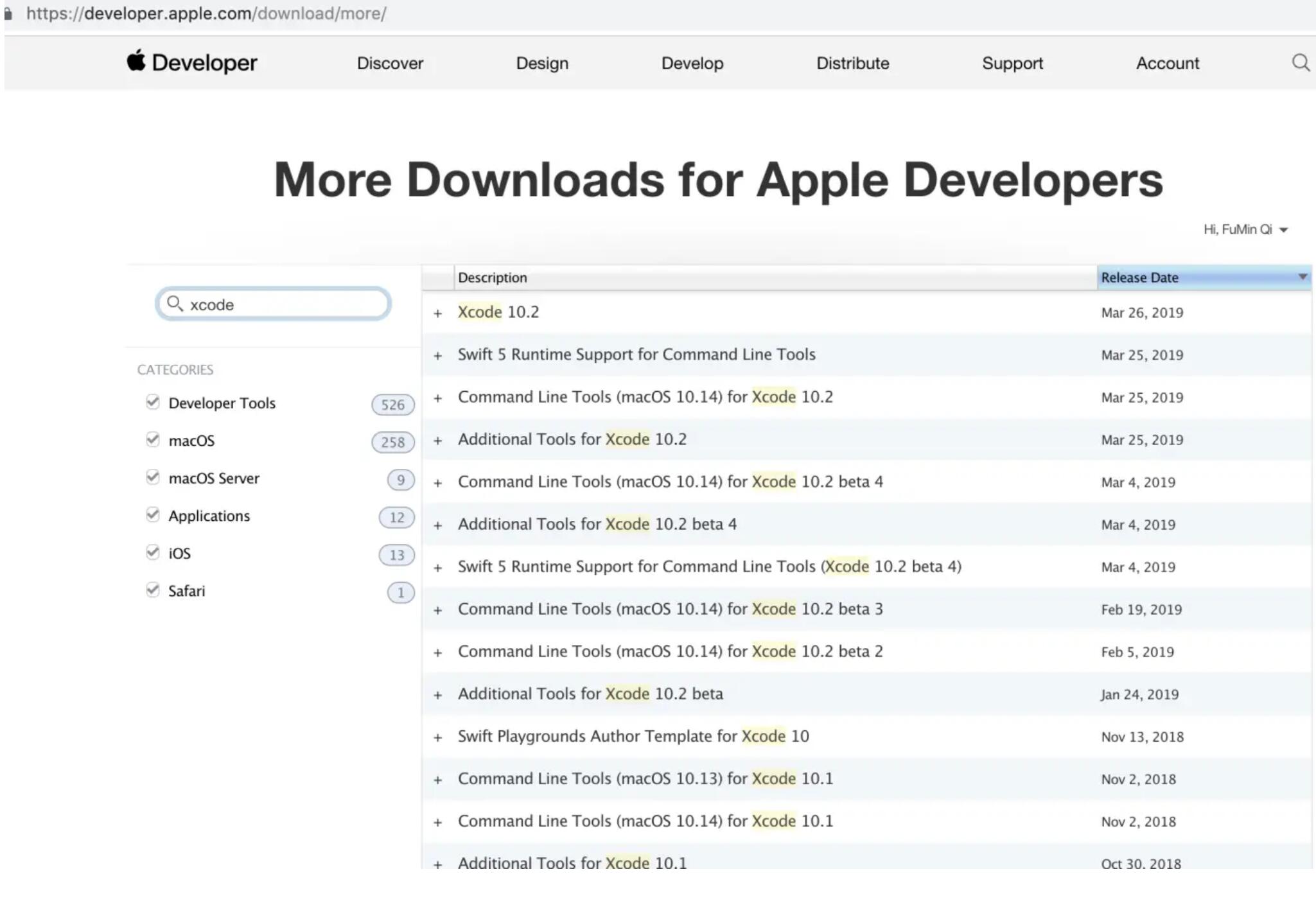Open the Design menu
This screenshot has height=903, width=1316.
tap(542, 63)
